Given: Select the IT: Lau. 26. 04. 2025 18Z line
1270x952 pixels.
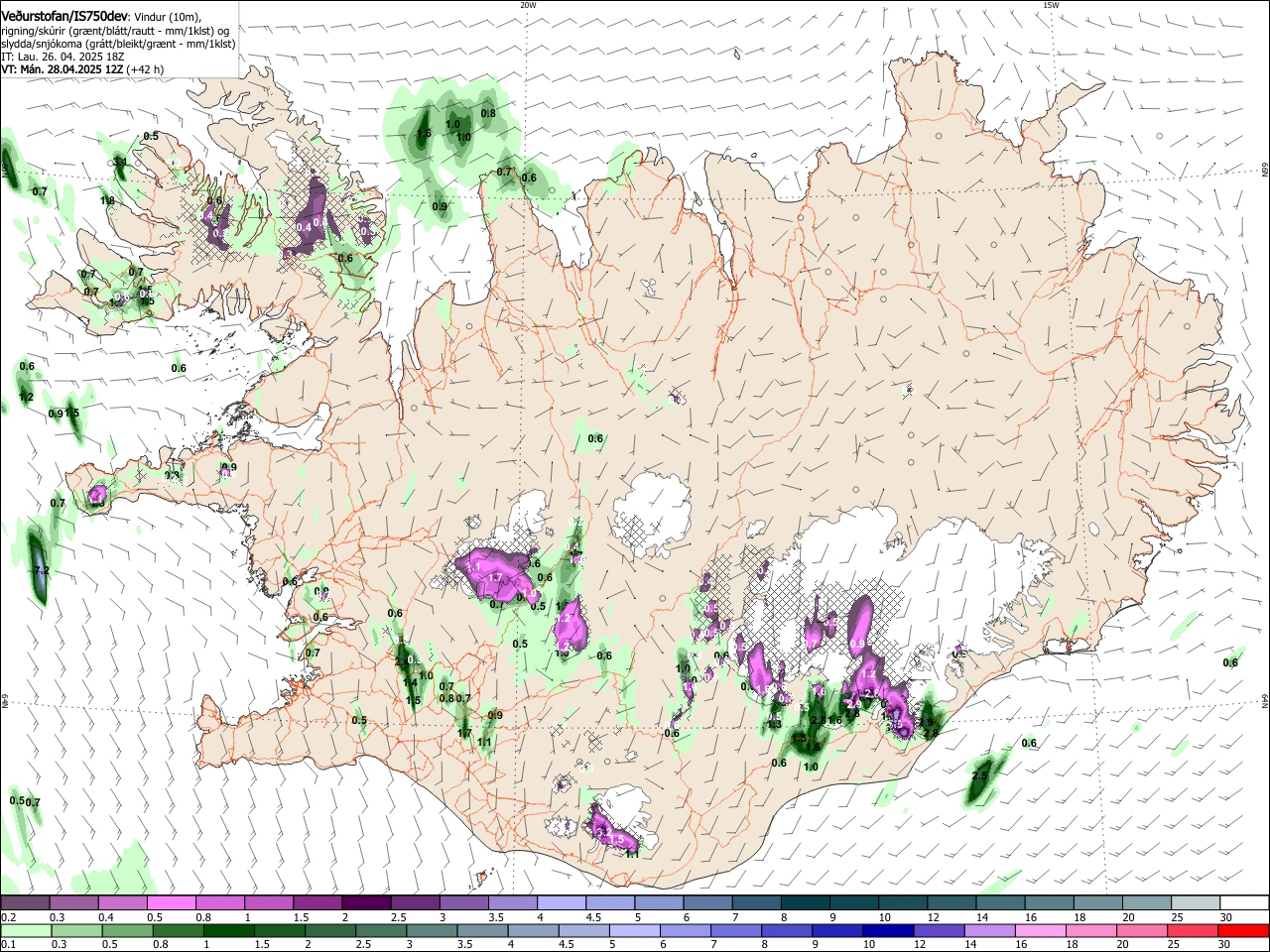Looking at the screenshot, I should click(63, 57).
